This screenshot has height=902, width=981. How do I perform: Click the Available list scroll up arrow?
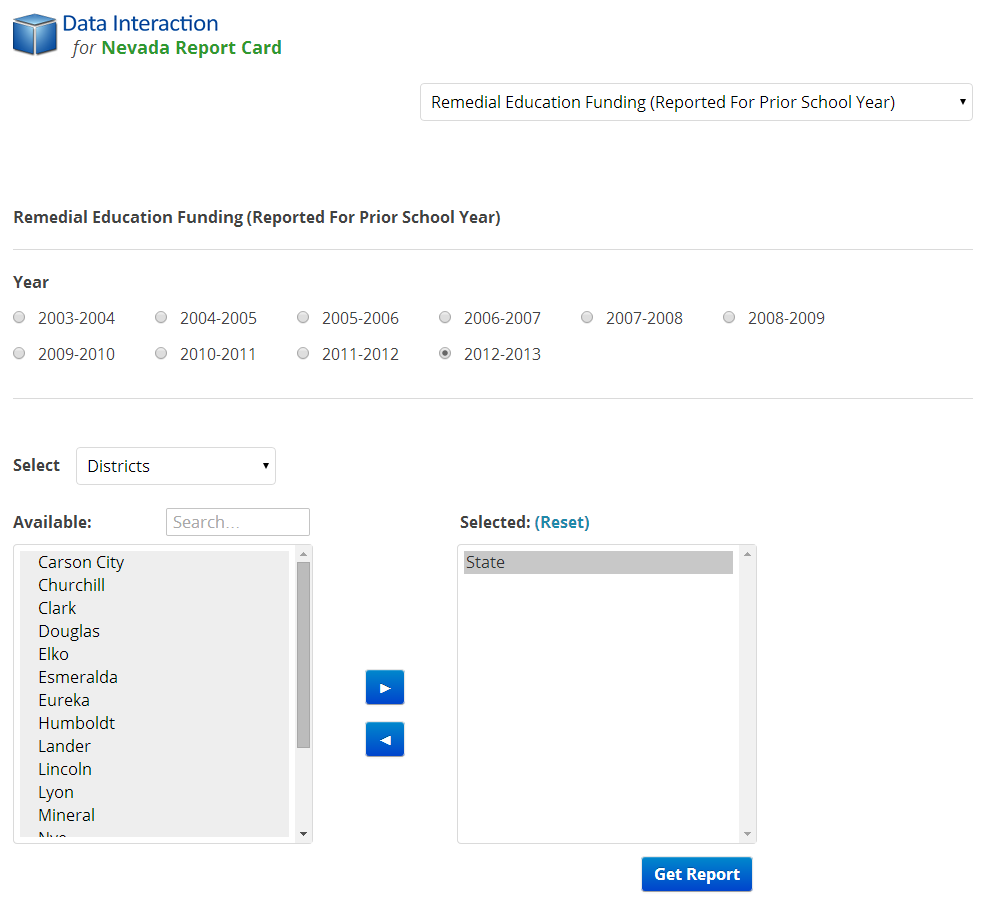[x=303, y=554]
